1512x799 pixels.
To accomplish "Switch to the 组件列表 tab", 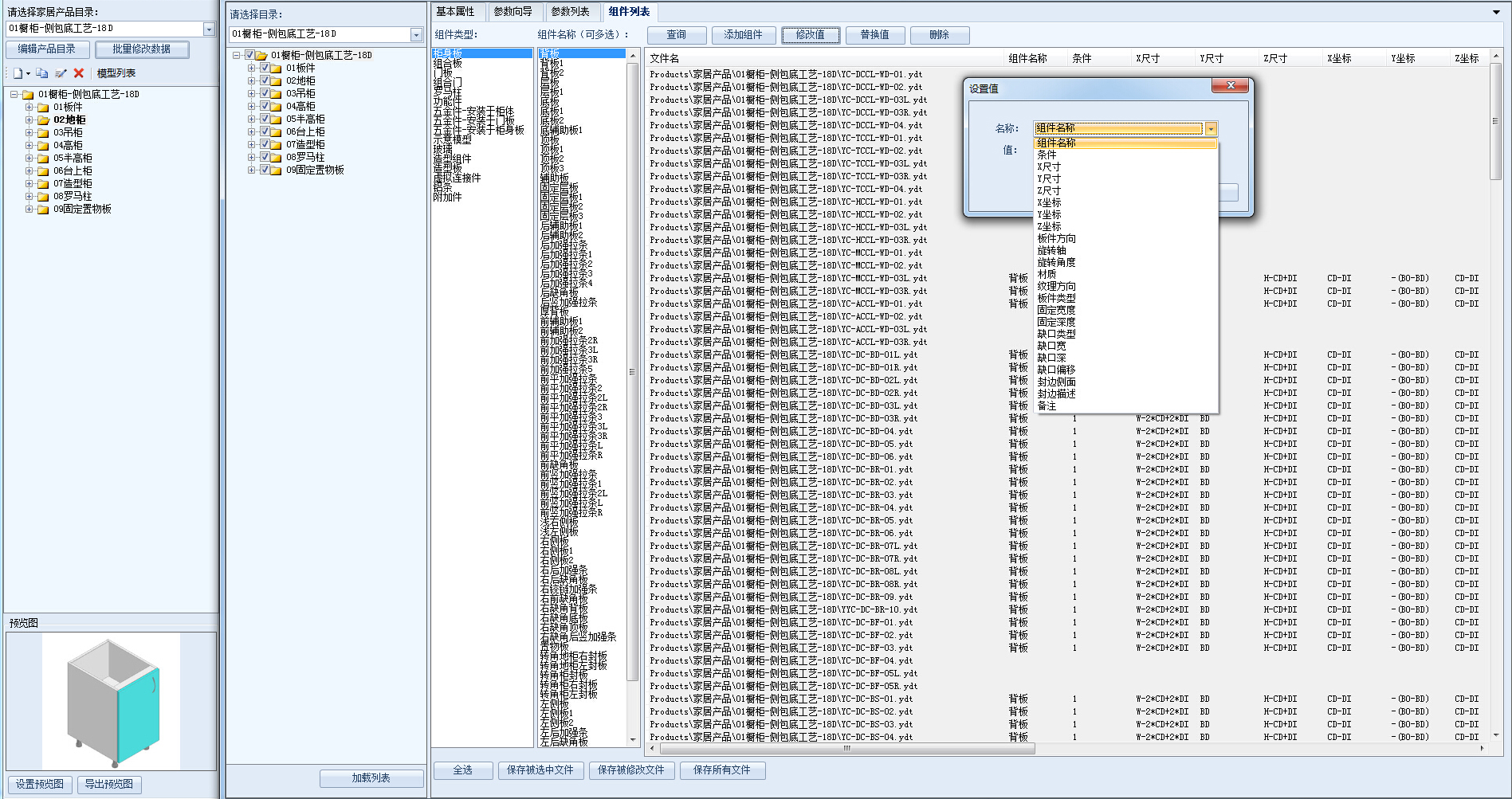I will 629,12.
